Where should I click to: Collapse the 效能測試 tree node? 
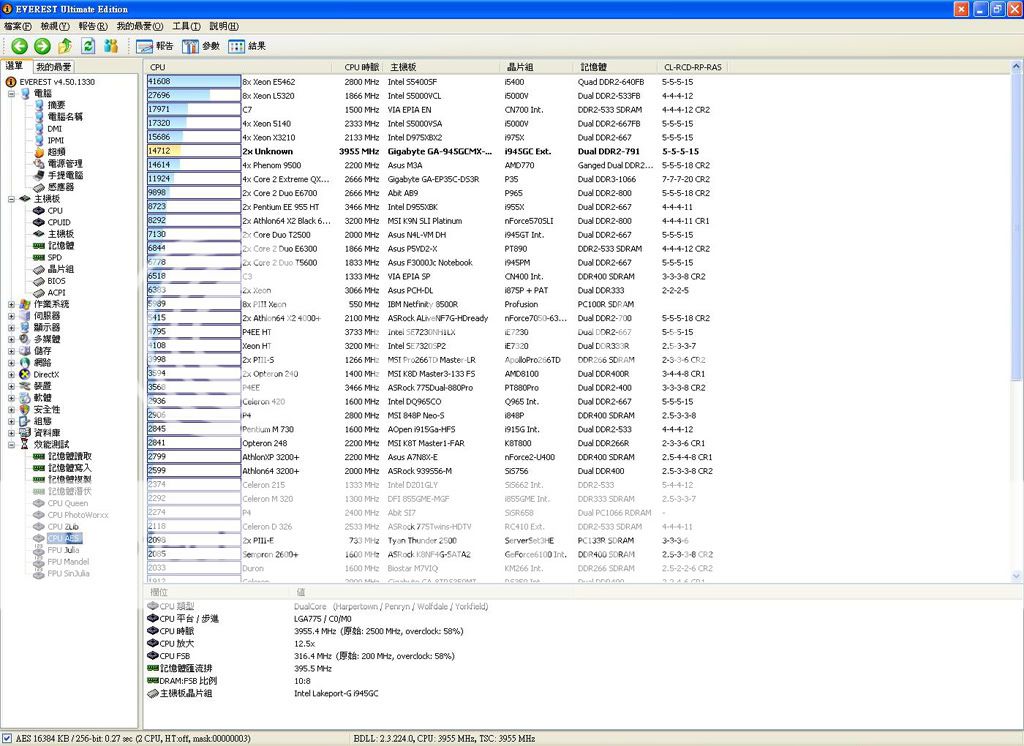coord(11,445)
